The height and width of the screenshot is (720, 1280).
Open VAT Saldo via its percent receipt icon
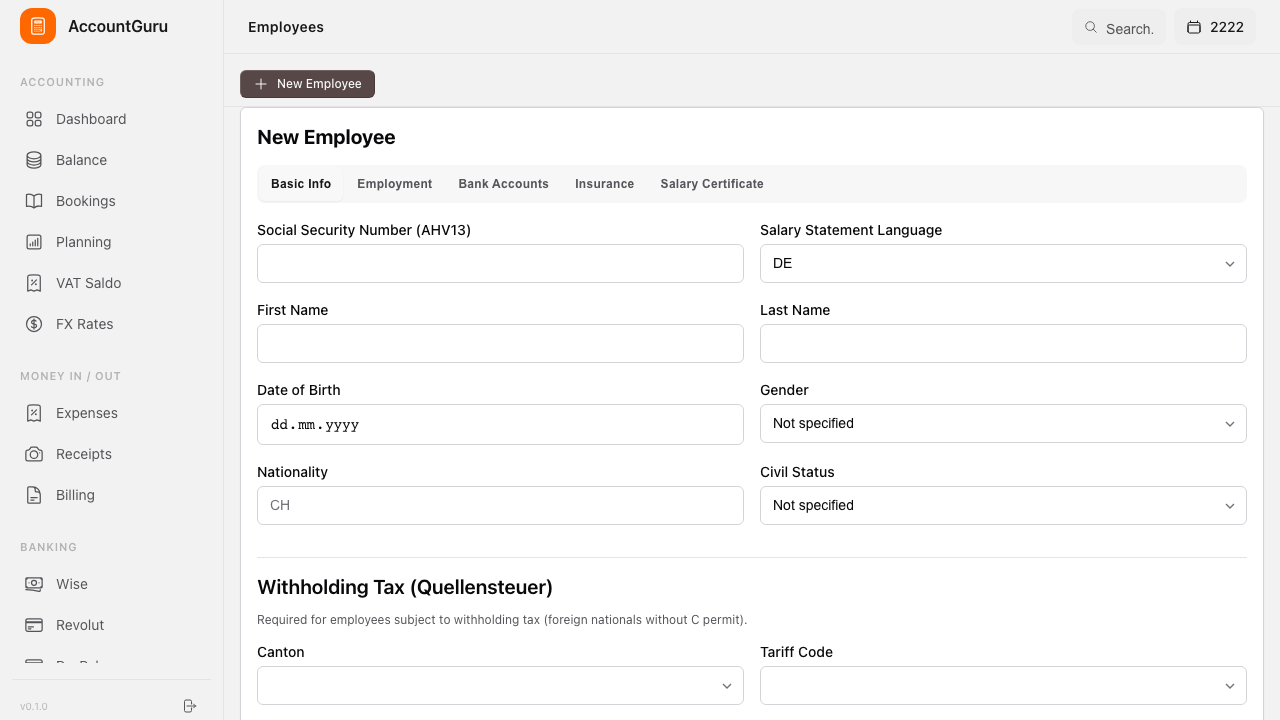tap(34, 283)
